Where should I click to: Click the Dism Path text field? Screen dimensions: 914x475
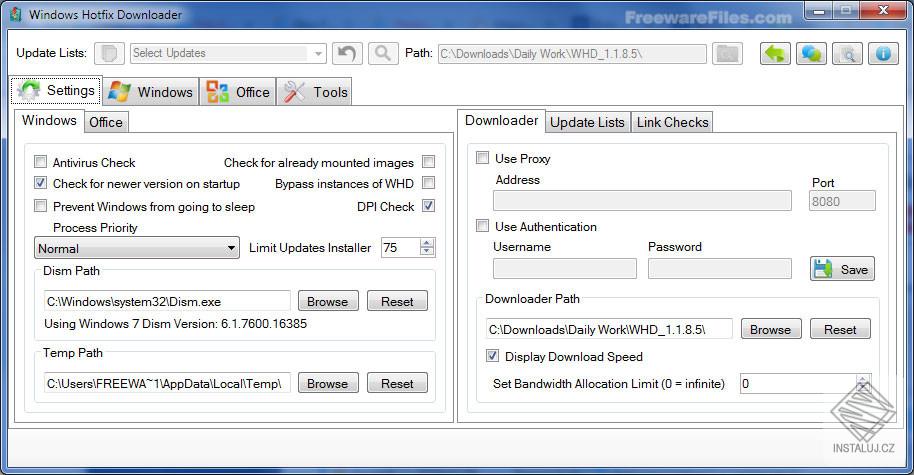167,301
